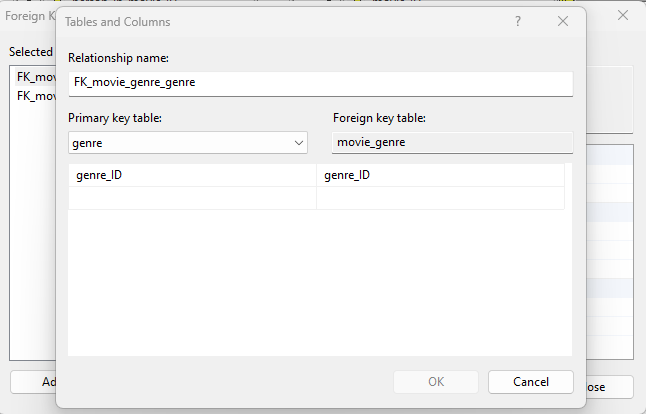Click the Foreign key table movie_genre field
Viewport: 646px width, 414px height.
[x=451, y=143]
